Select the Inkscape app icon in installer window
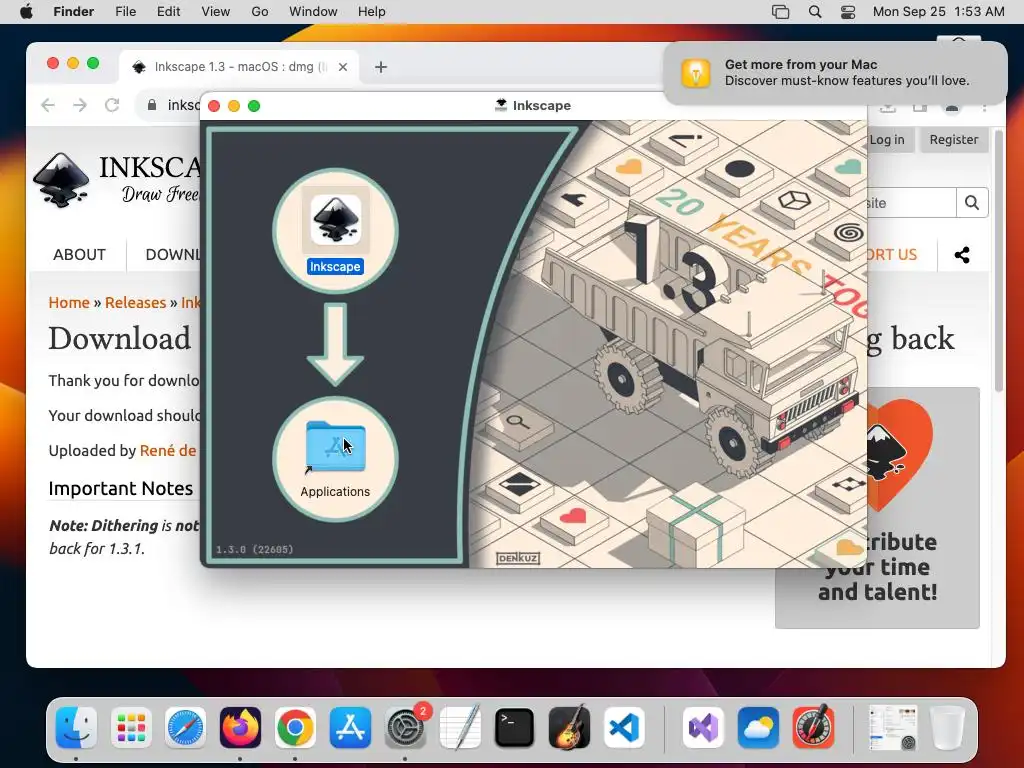The height and width of the screenshot is (768, 1024). (x=335, y=221)
